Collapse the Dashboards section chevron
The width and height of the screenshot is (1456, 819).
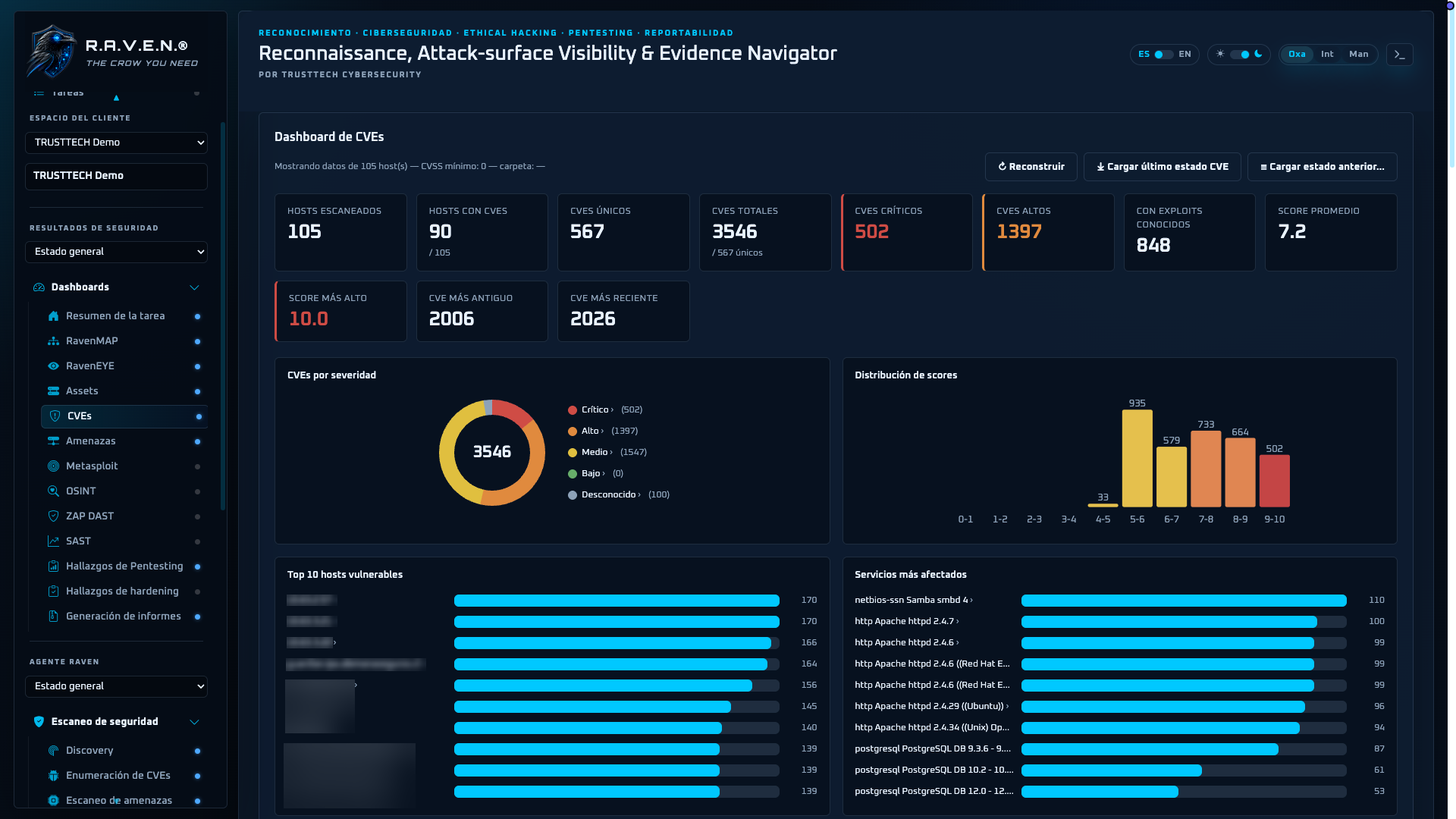(x=194, y=287)
